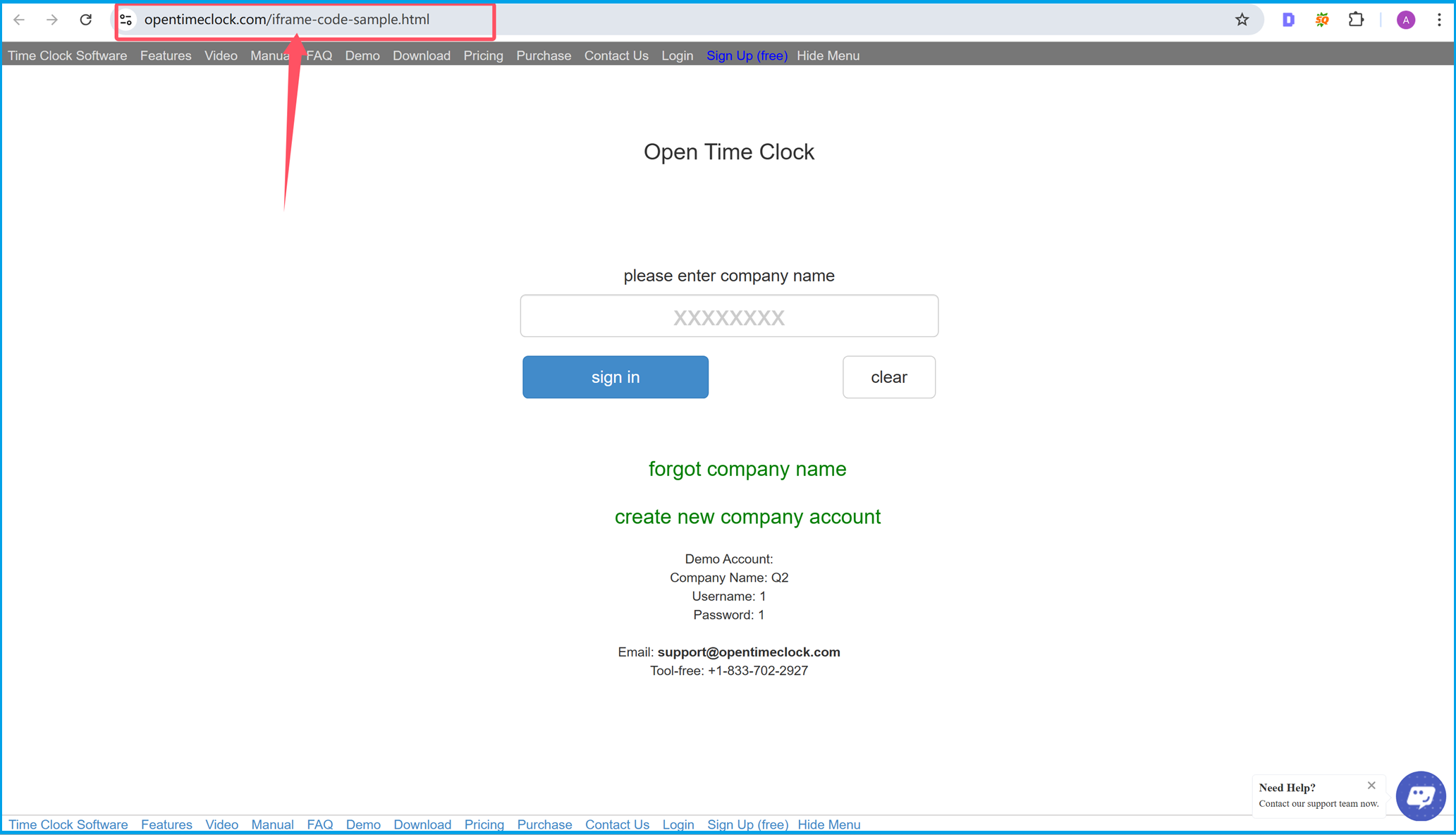Open Contact Us in top menu
This screenshot has height=835, width=1456.
click(616, 56)
